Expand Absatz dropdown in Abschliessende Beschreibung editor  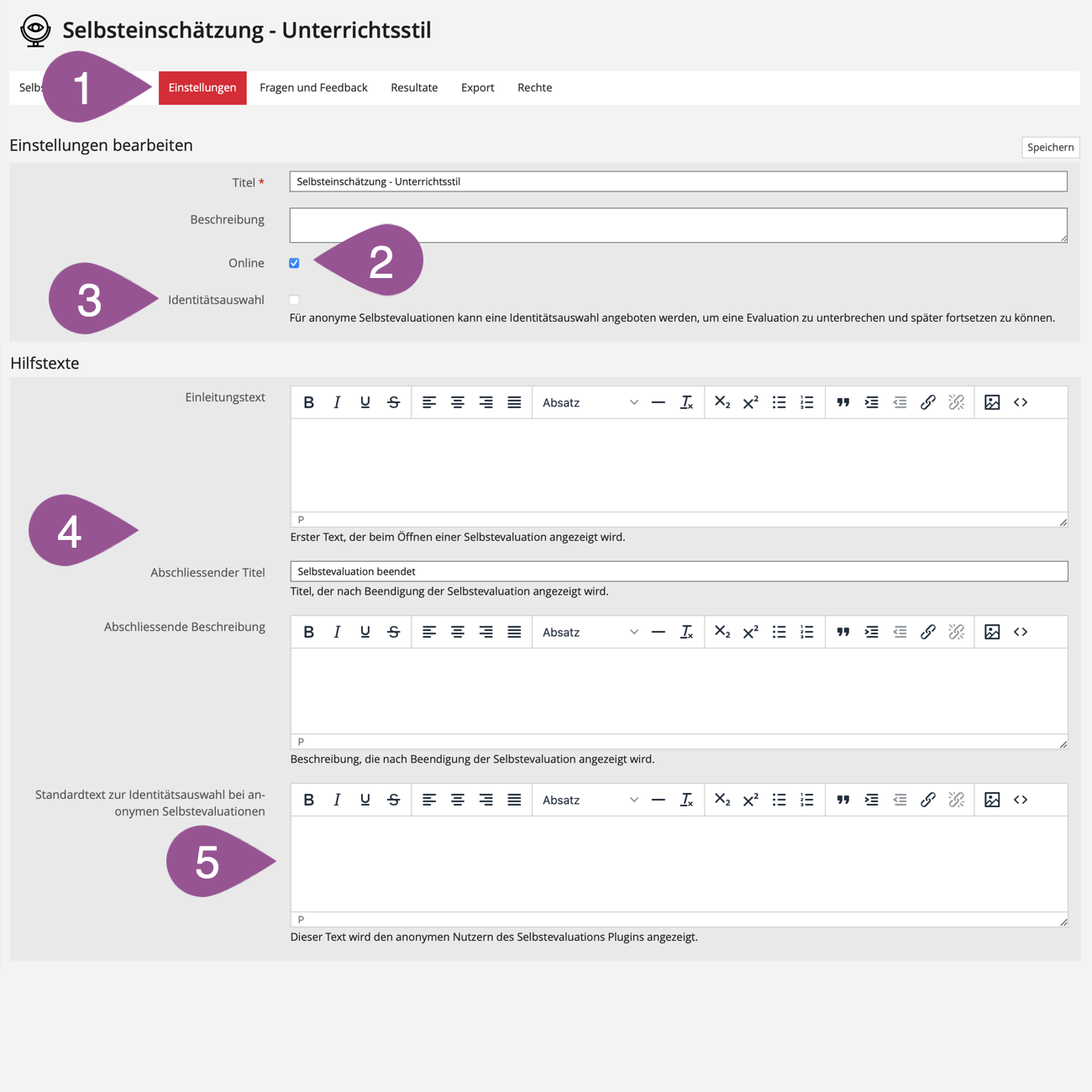point(590,632)
